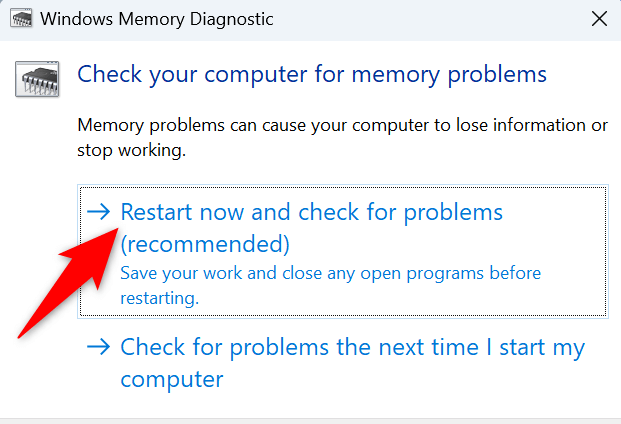Click the large memory chip icon beside heading

coord(36,78)
